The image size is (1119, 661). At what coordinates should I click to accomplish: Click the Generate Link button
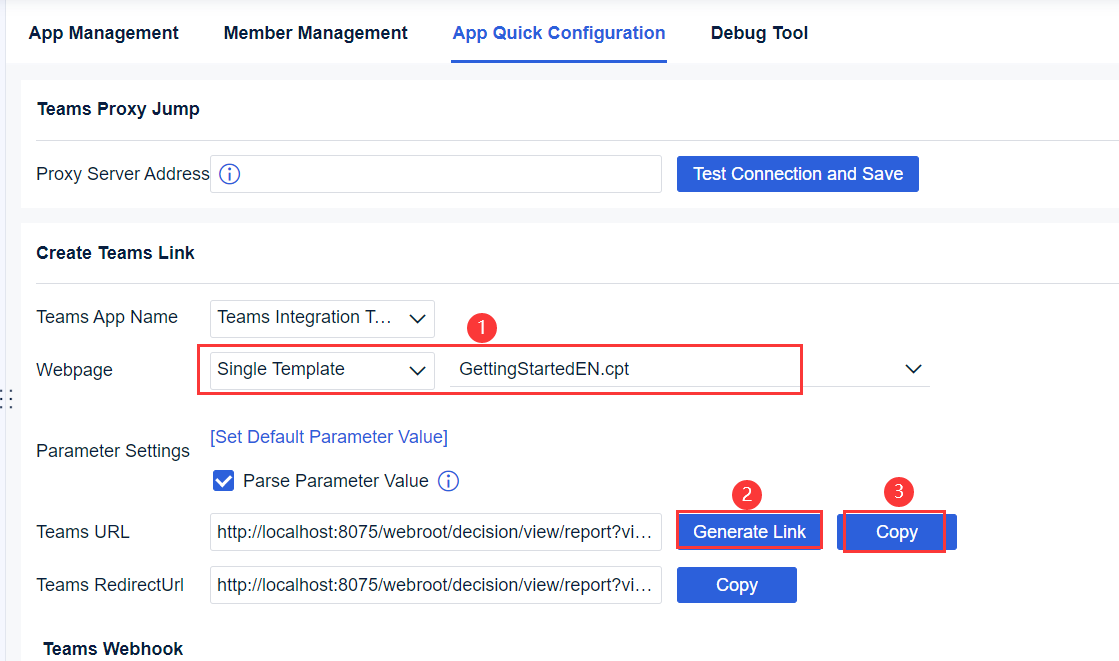(749, 532)
